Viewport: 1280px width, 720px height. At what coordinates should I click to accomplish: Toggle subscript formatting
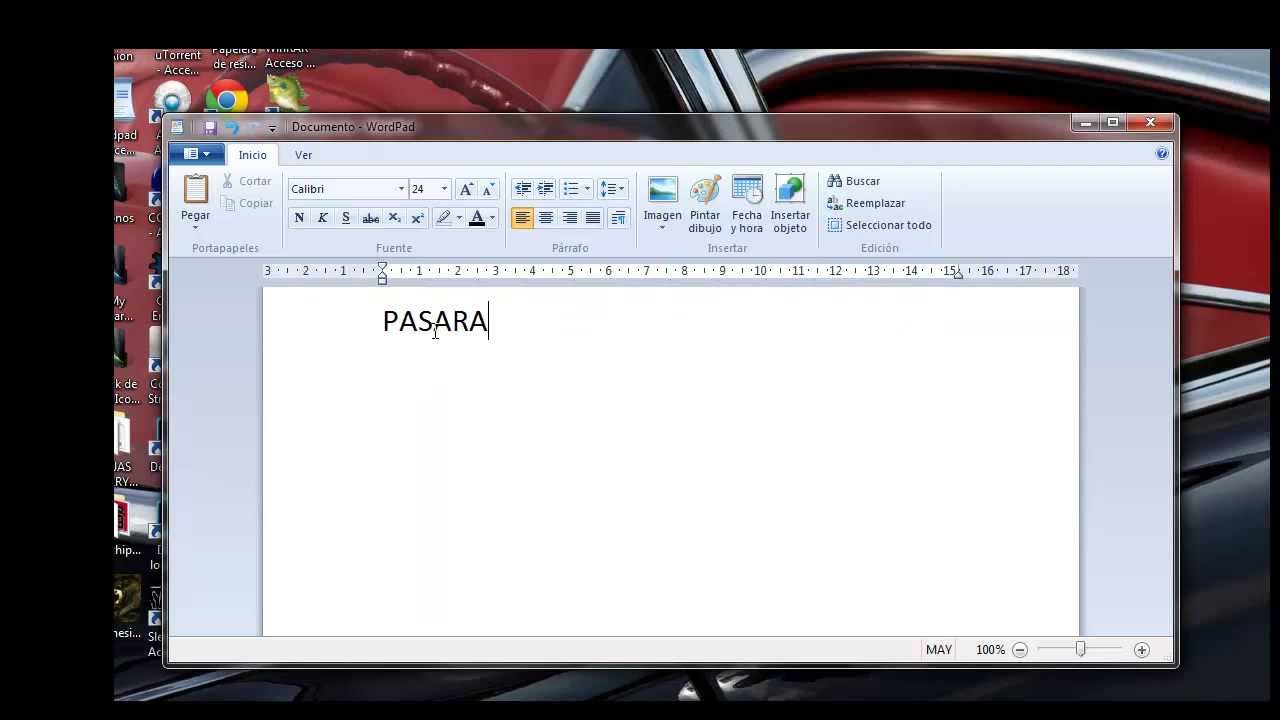click(x=394, y=218)
